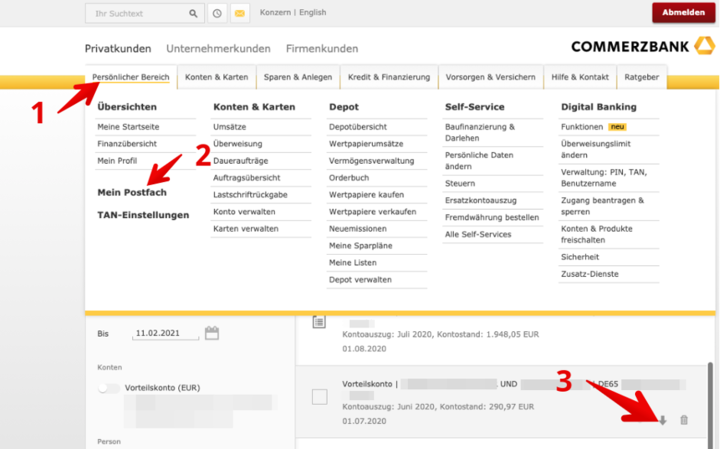Open the Kredit & Finanzierung tab
Viewport: 720px width, 449px height.
pos(389,77)
